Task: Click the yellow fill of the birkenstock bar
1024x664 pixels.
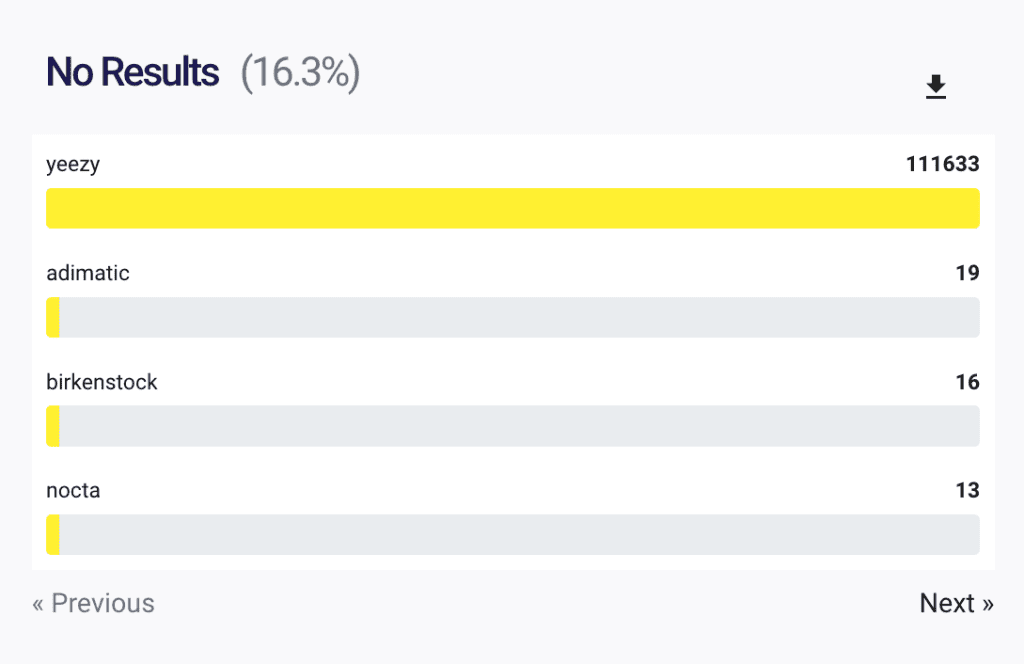Action: pyautogui.click(x=53, y=426)
